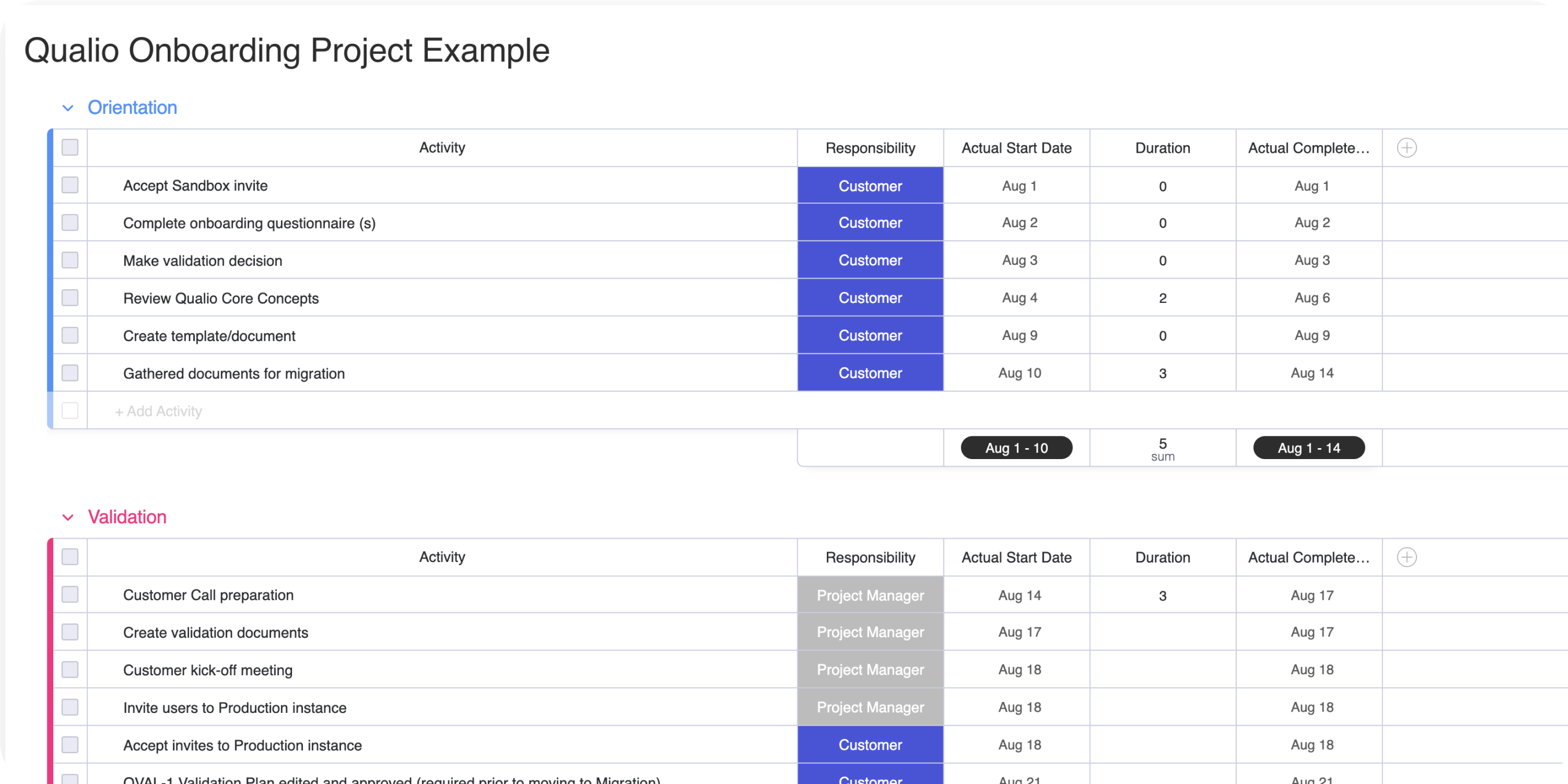
Task: Select all rows in the Orientation table
Action: click(x=70, y=147)
